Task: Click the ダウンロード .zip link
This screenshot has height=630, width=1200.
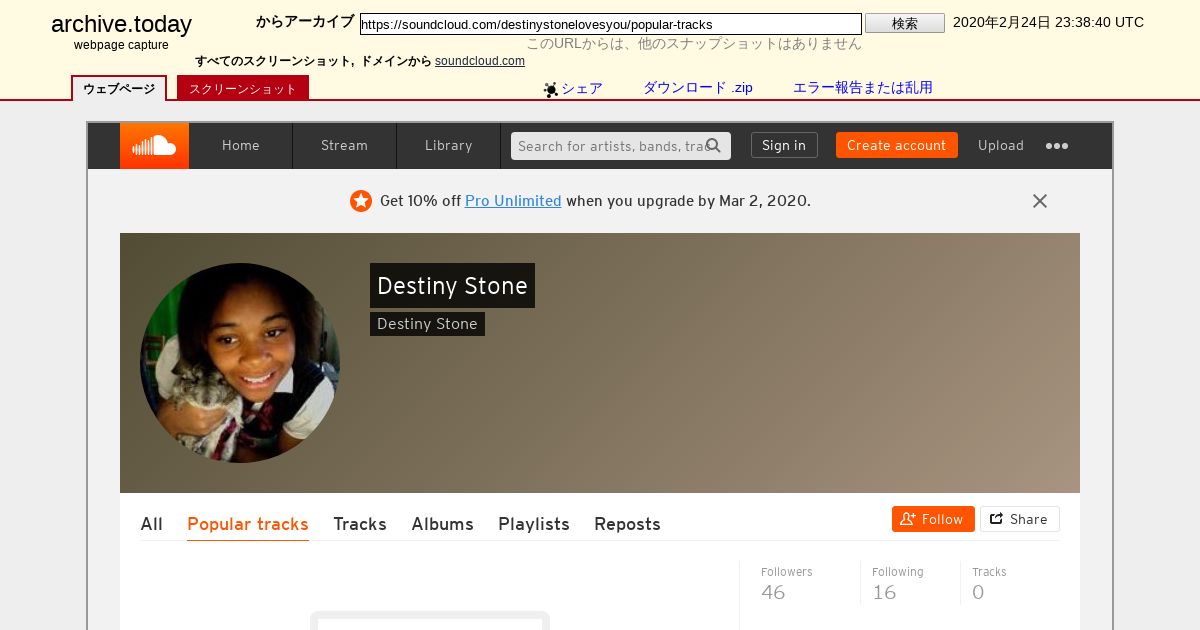Action: tap(698, 88)
